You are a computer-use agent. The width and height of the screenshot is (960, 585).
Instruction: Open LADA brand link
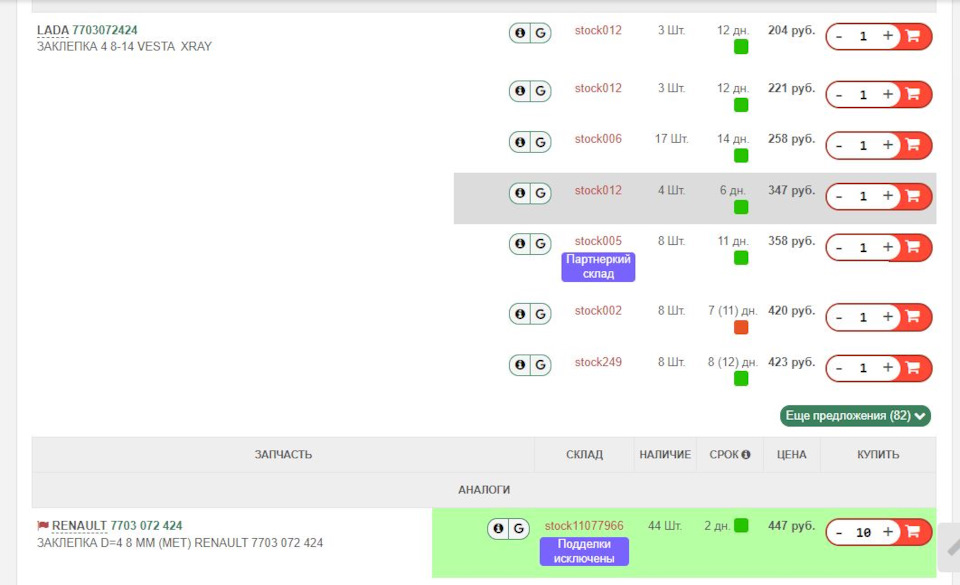53,30
